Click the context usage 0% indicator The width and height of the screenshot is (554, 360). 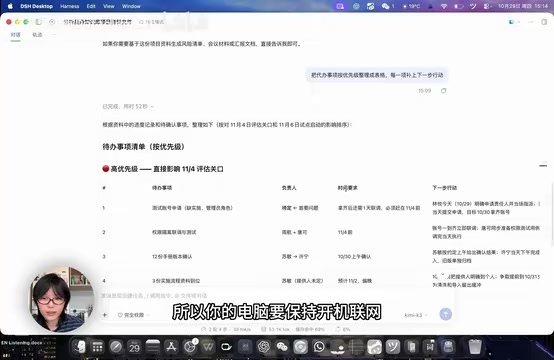343,329
